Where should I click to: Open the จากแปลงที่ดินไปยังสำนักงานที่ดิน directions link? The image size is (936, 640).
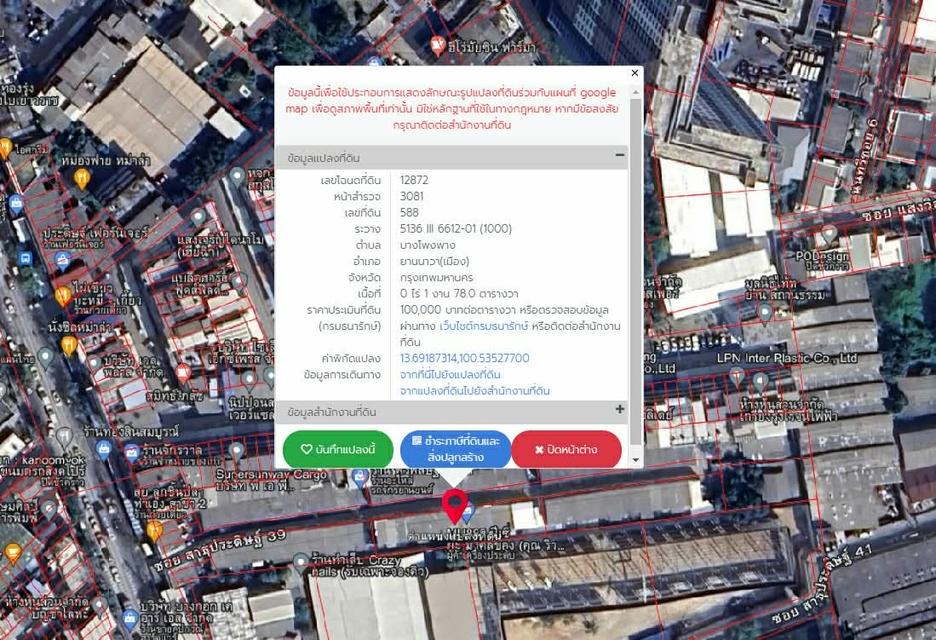(x=475, y=390)
